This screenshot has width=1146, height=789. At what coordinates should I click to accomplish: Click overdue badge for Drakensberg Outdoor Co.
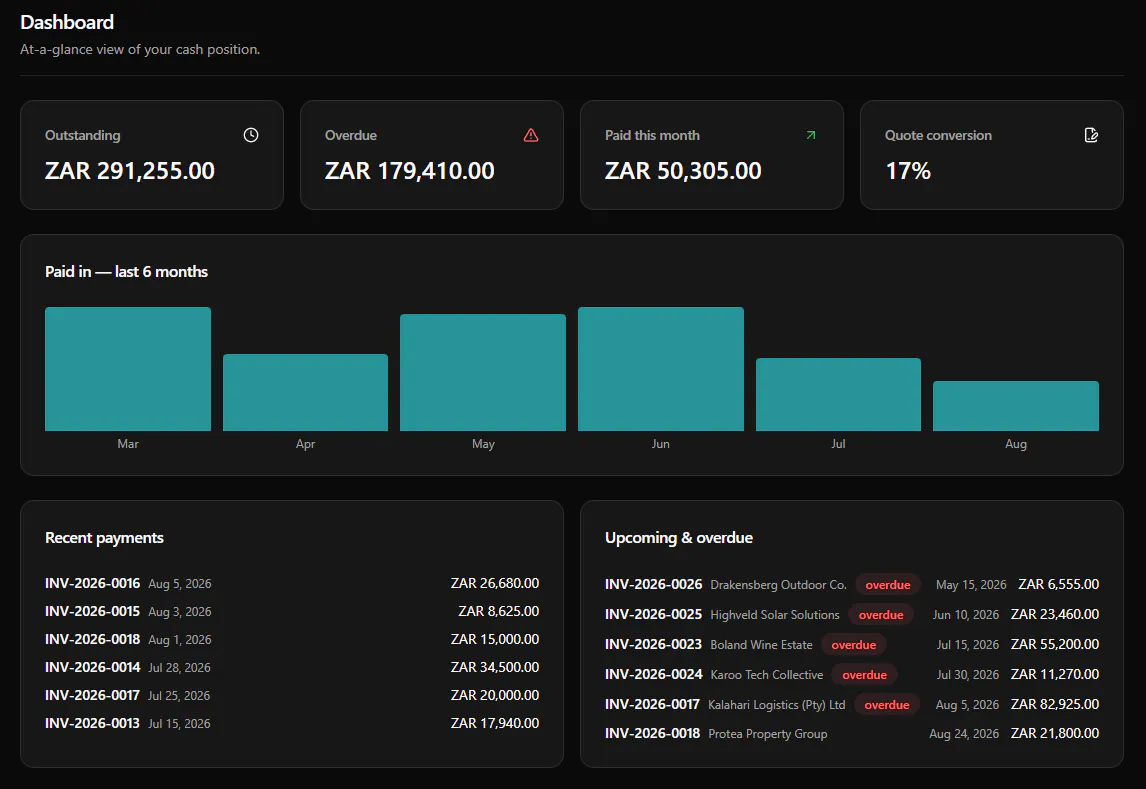coord(888,584)
